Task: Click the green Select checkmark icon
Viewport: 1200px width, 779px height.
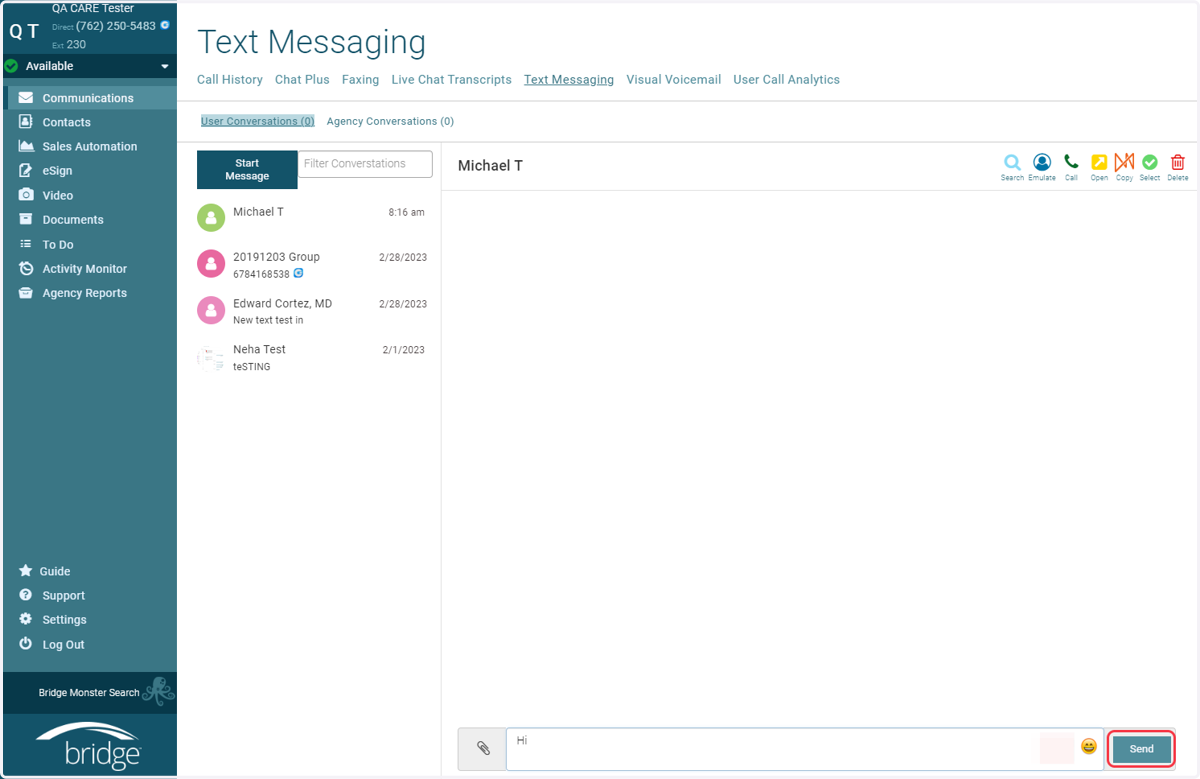Action: tap(1150, 162)
